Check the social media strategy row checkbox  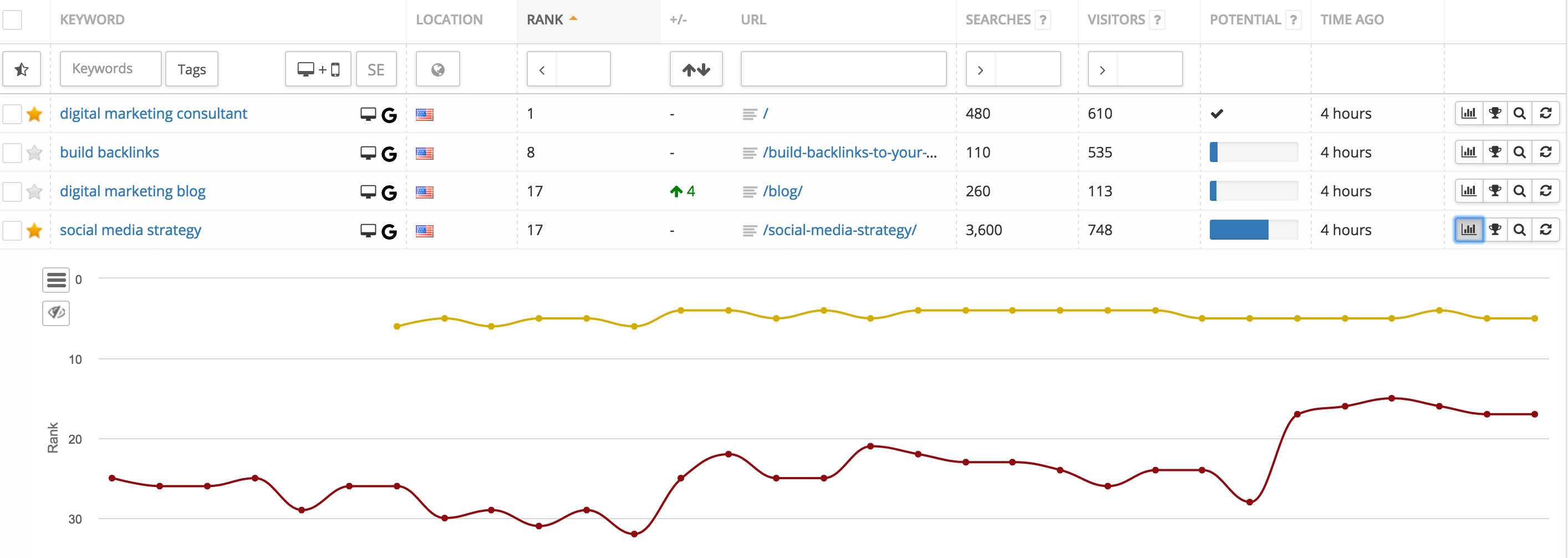point(12,230)
